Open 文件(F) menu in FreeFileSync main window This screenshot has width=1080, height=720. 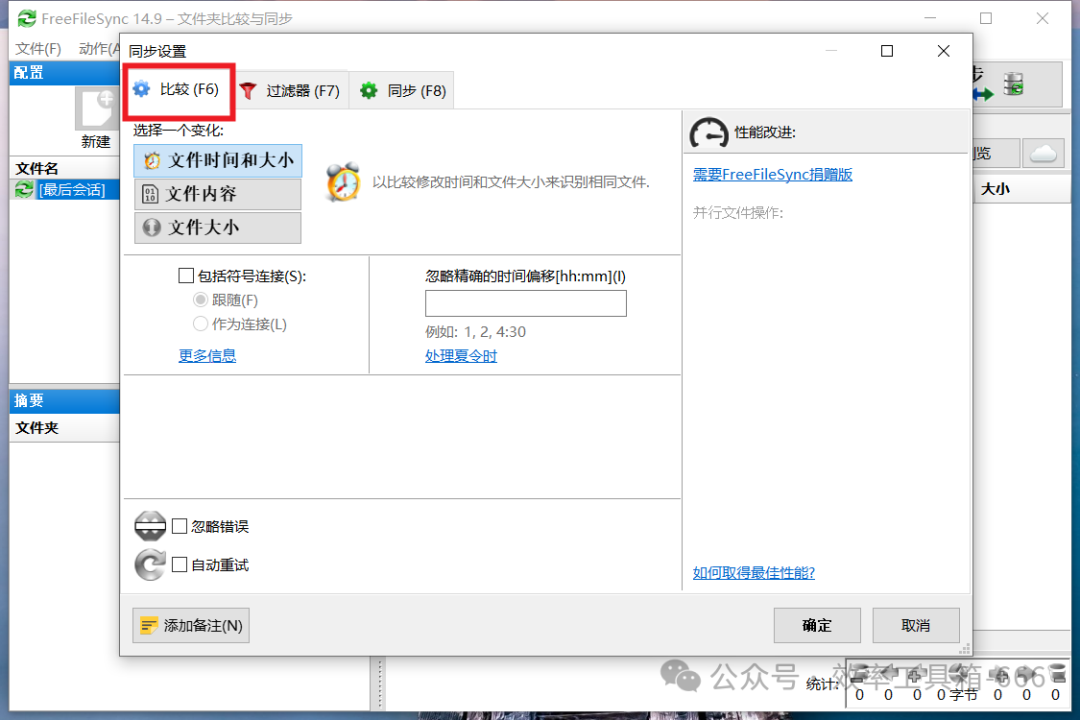pos(38,48)
